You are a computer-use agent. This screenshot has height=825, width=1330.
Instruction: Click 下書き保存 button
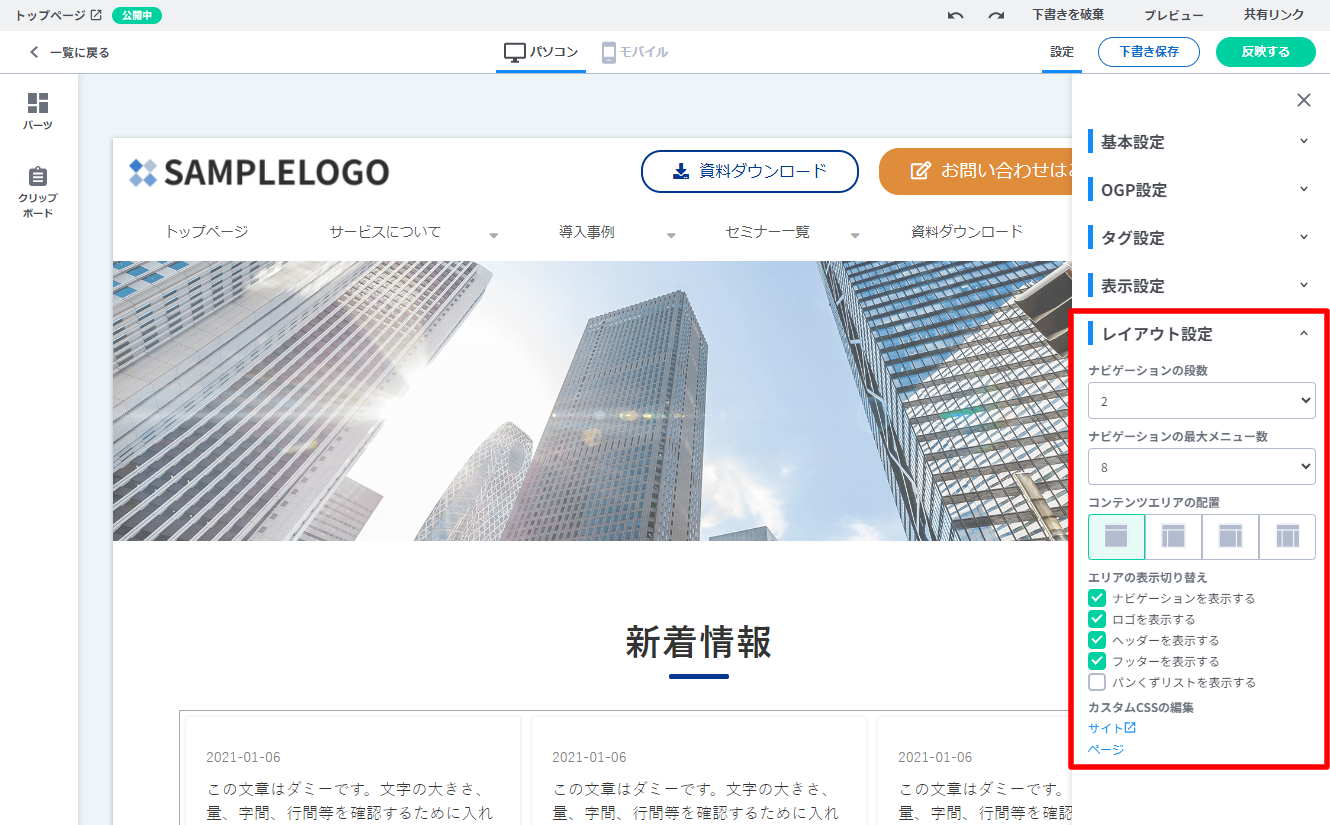point(1149,52)
